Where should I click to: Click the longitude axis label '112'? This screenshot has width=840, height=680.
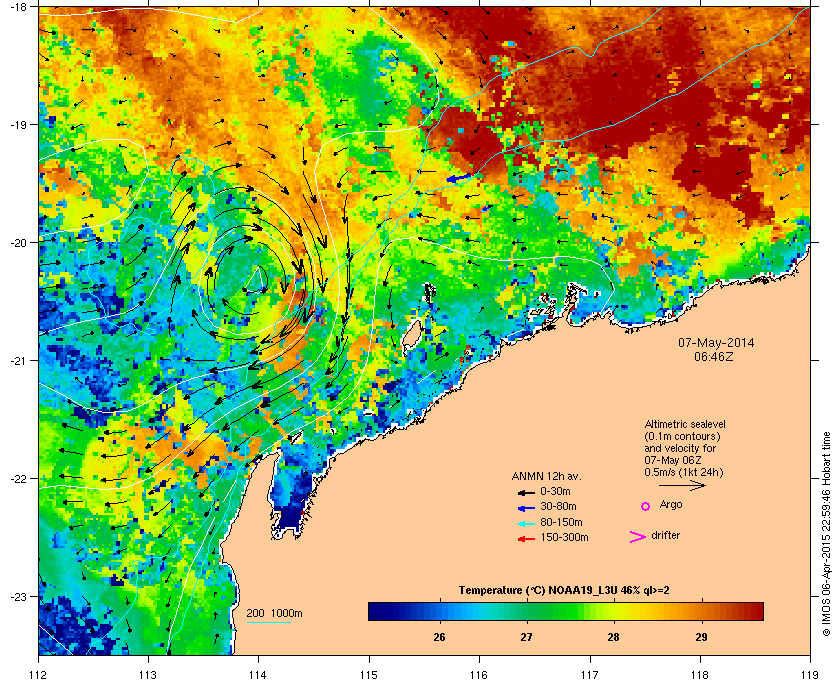pyautogui.click(x=39, y=675)
